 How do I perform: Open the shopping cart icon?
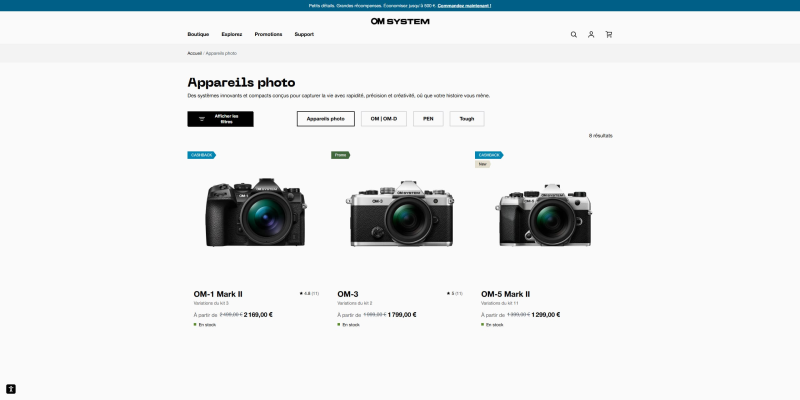609,35
